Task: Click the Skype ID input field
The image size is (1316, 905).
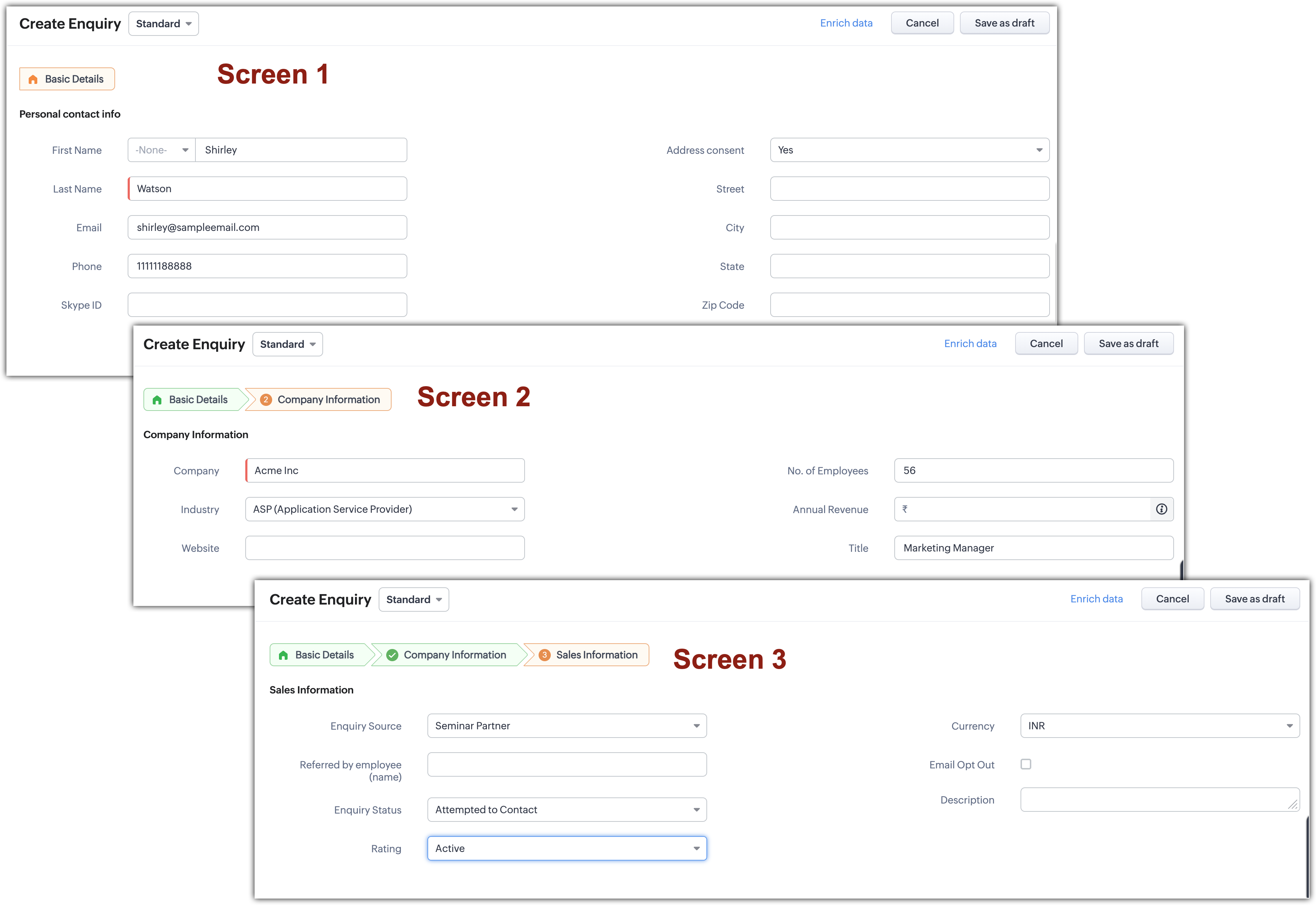Action: tap(267, 305)
